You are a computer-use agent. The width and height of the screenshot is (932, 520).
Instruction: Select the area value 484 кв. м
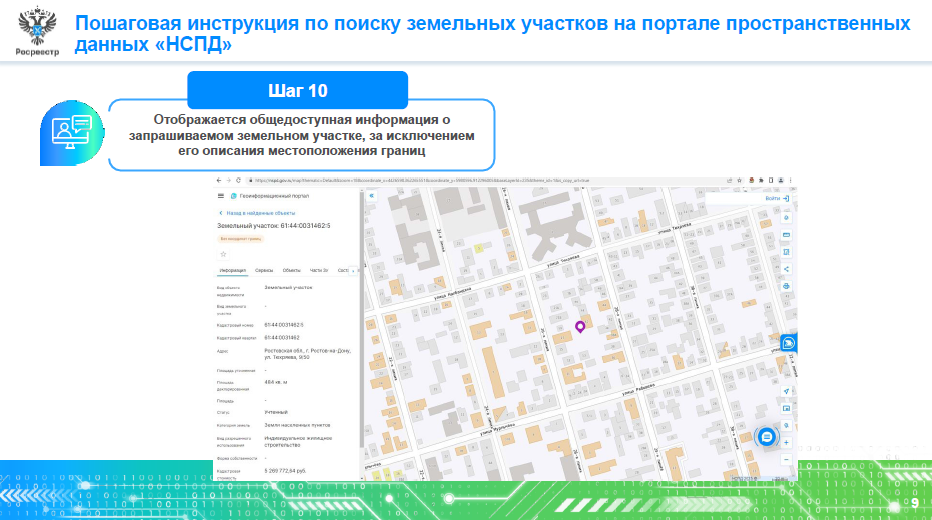click(x=276, y=382)
